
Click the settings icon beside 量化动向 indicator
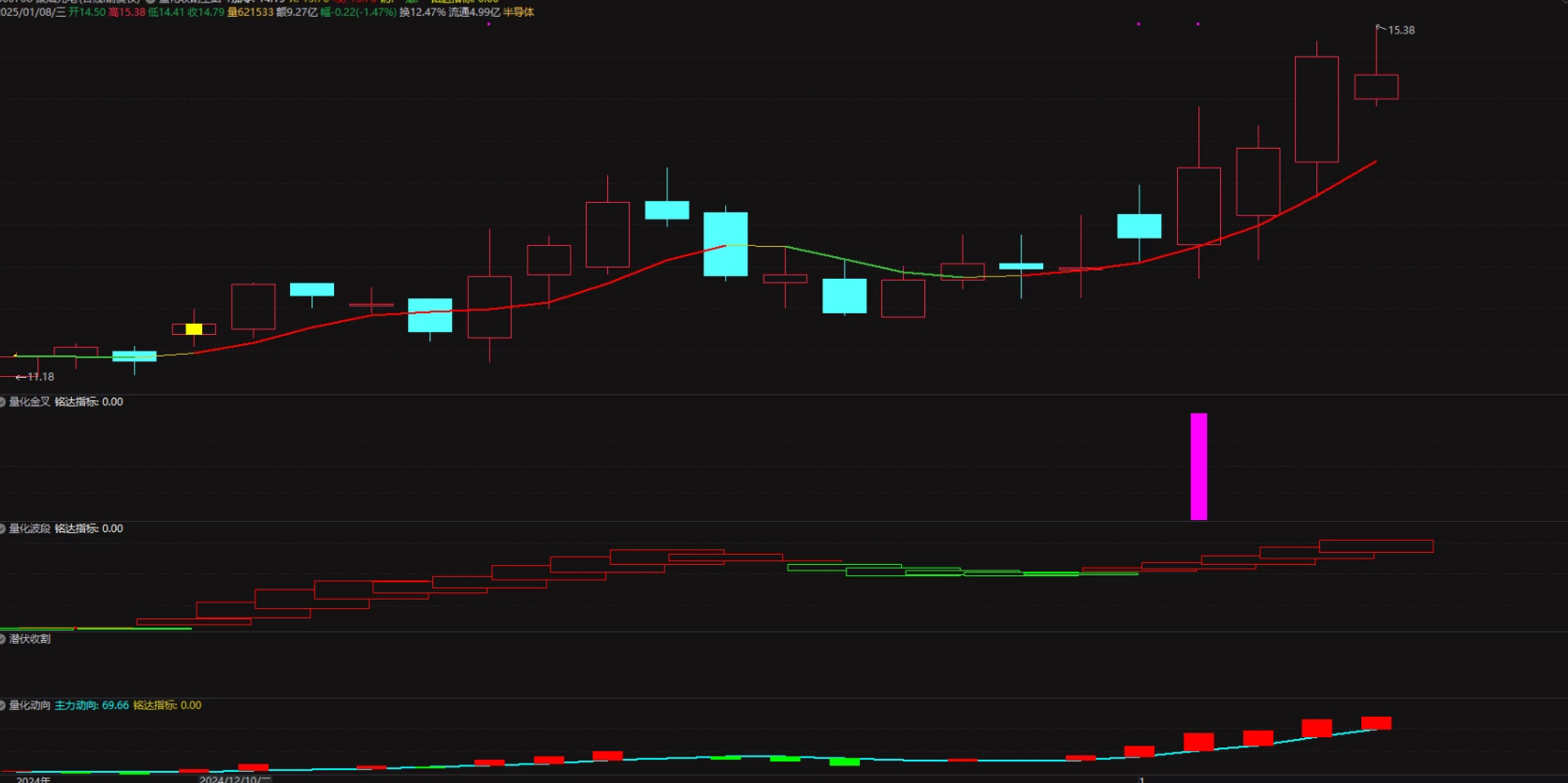click(x=3, y=705)
